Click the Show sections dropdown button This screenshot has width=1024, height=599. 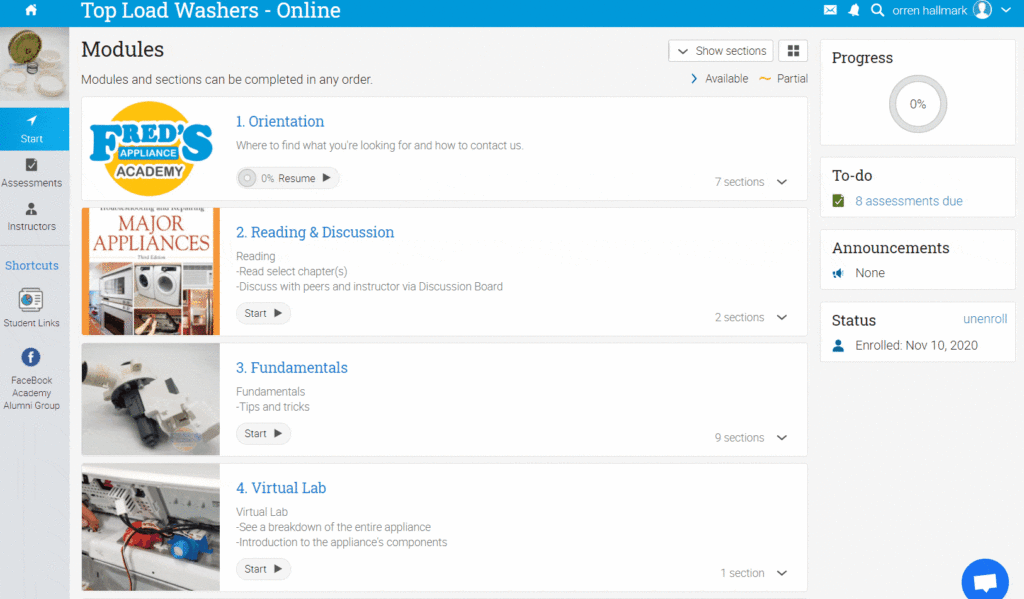click(721, 51)
